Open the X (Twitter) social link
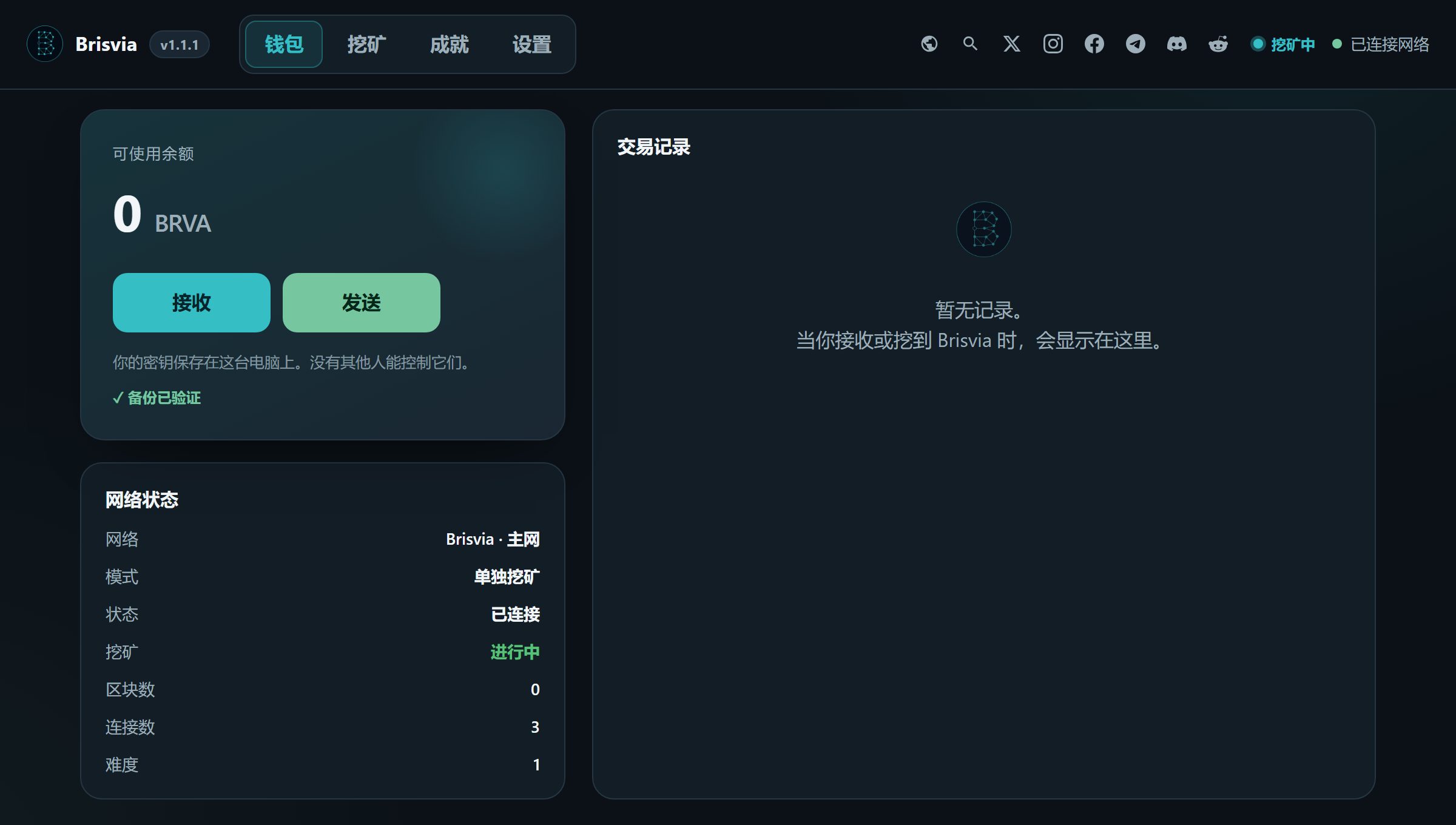Viewport: 1456px width, 825px height. (1011, 44)
